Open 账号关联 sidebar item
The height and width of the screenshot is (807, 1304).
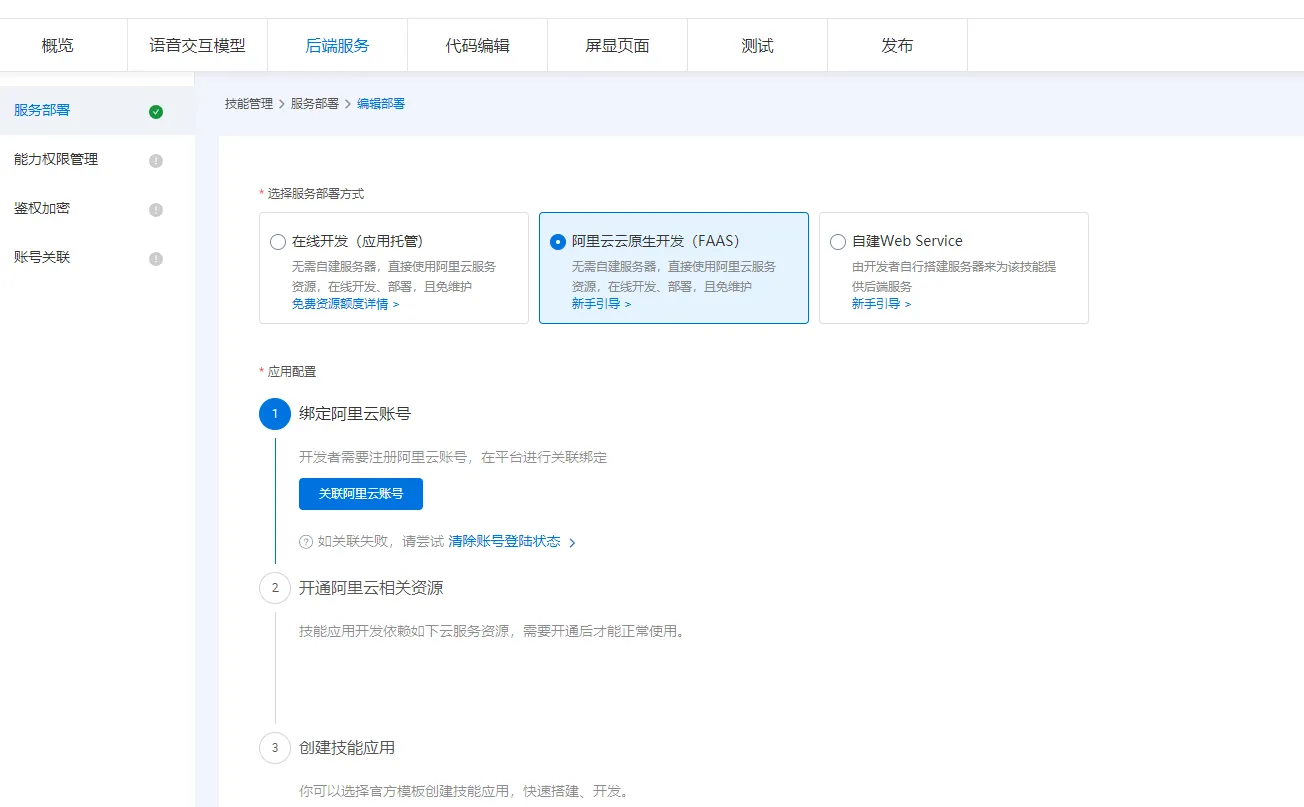click(97, 258)
